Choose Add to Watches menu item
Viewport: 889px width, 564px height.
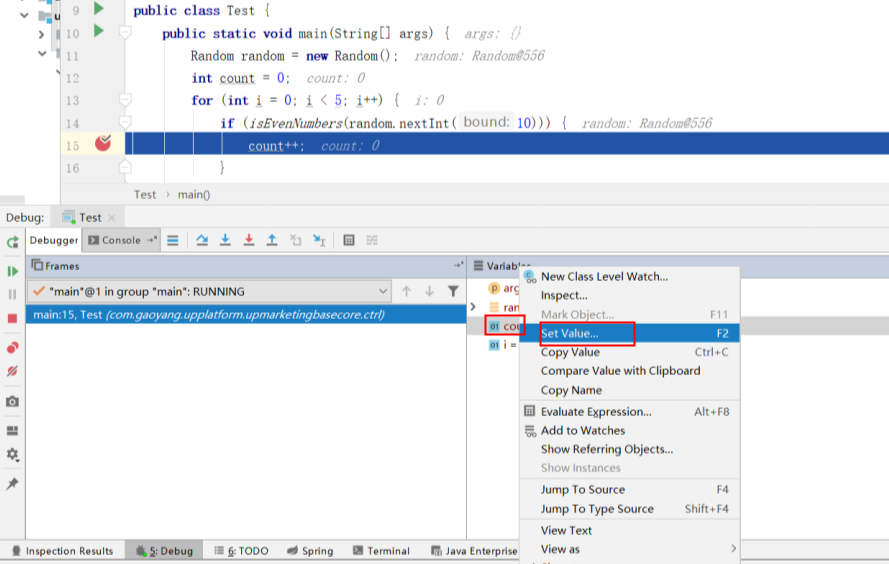(629, 431)
